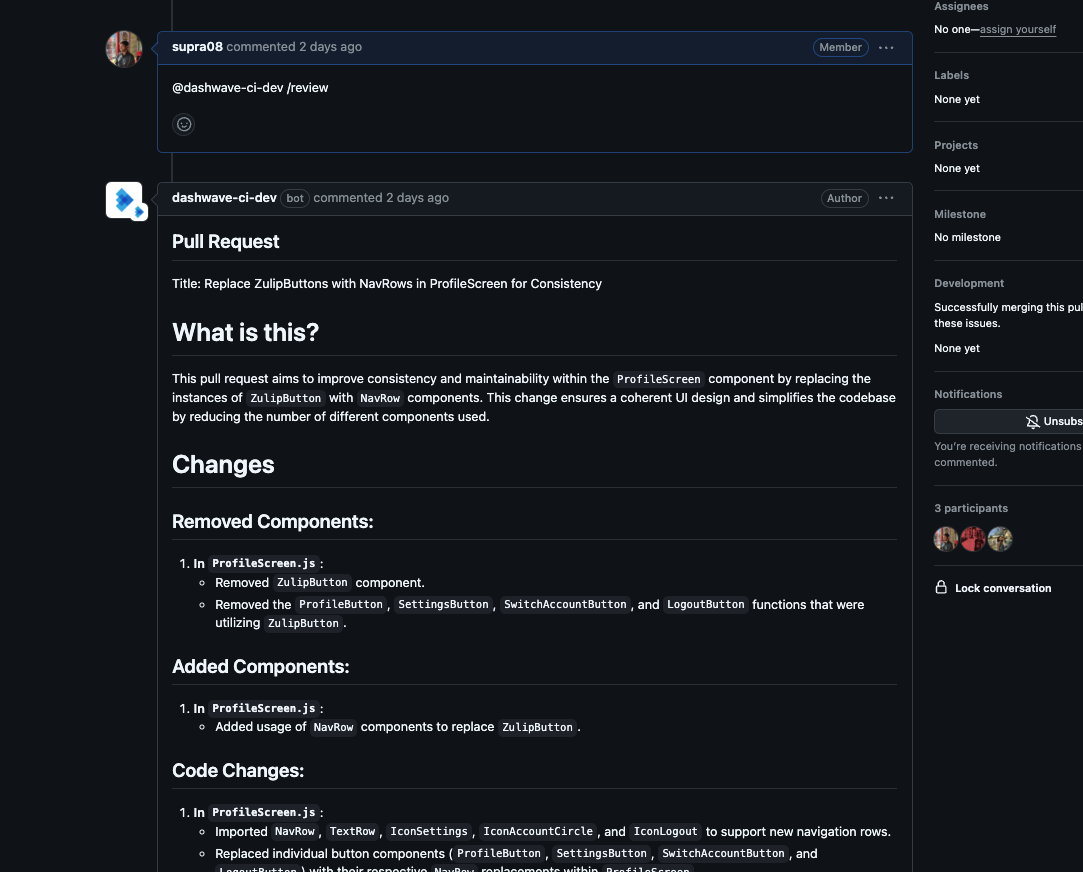Open the Projects sidebar section
The image size is (1083, 872).
click(956, 145)
